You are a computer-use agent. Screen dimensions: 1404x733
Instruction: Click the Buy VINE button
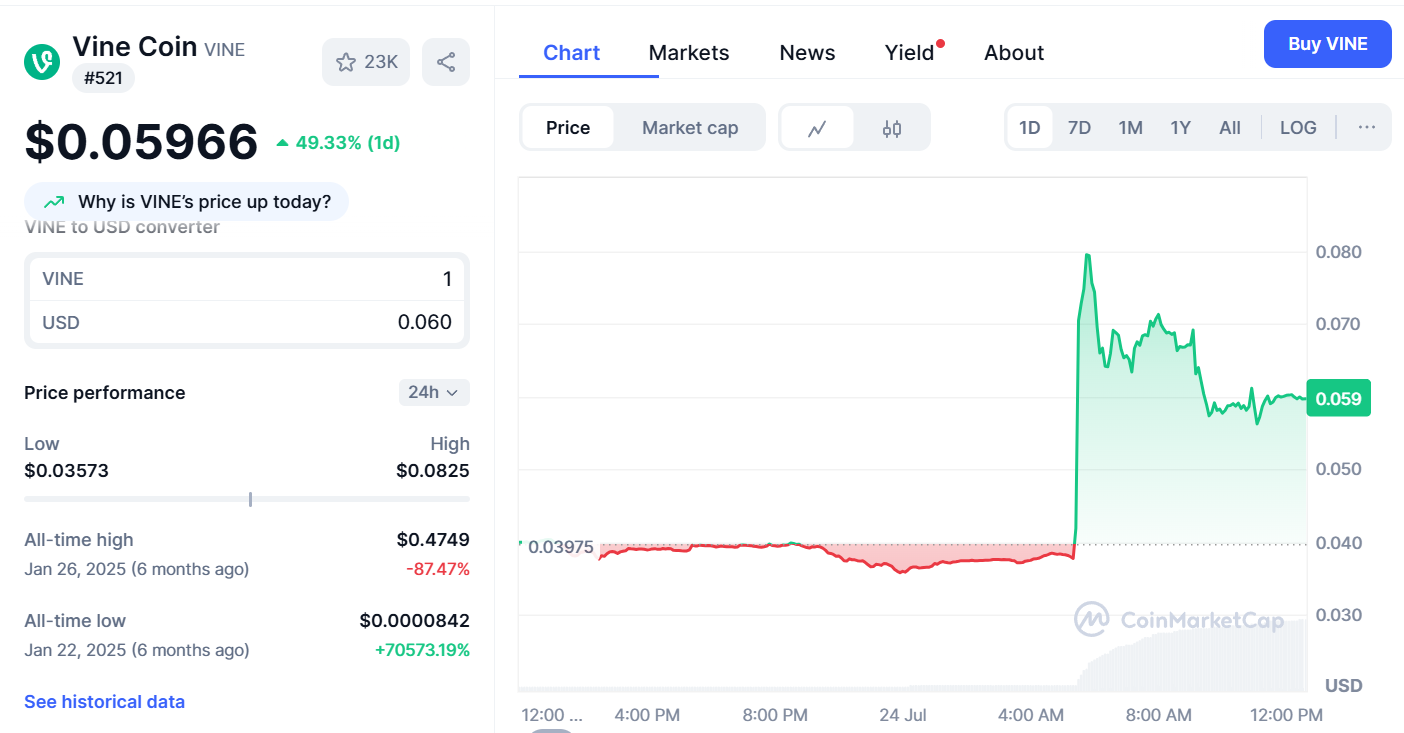point(1327,44)
